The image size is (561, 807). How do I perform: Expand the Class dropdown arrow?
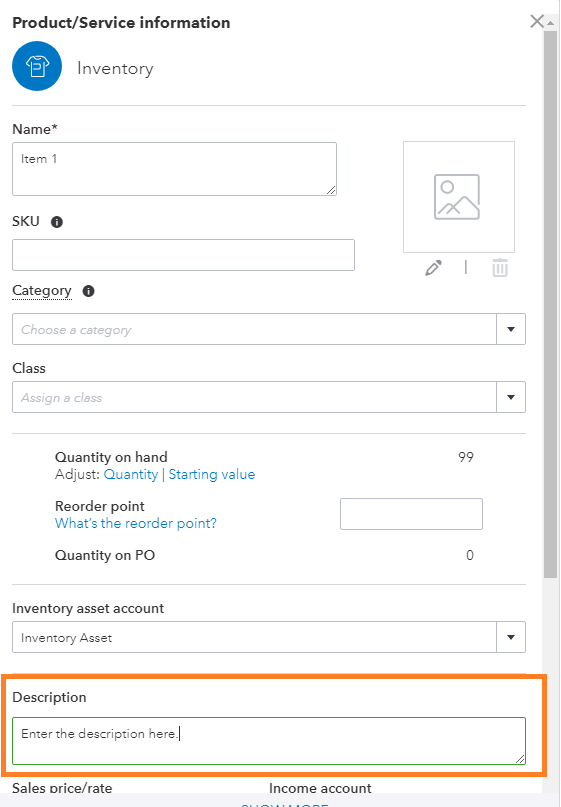click(511, 397)
